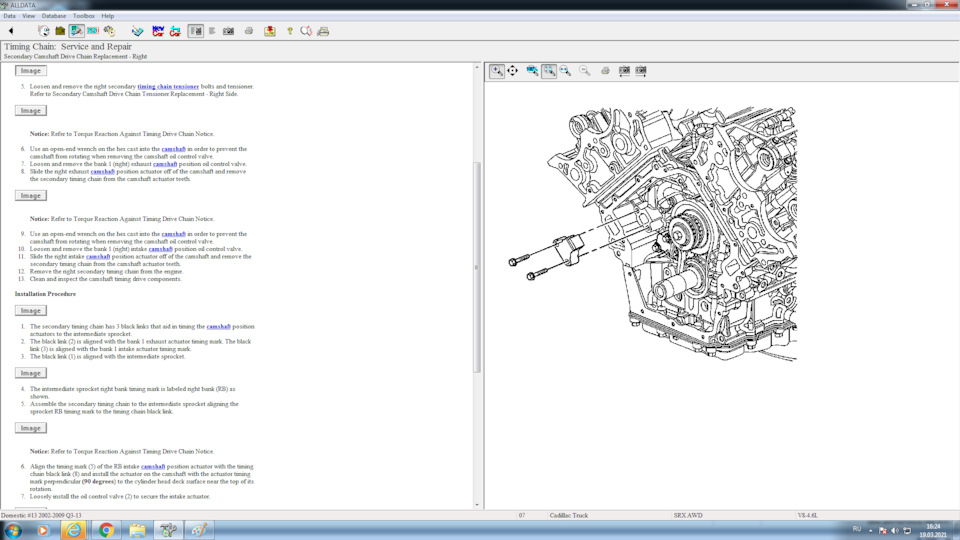Image resolution: width=960 pixels, height=540 pixels.
Task: Print the engine diagram from the viewer toolbar
Action: (605, 71)
